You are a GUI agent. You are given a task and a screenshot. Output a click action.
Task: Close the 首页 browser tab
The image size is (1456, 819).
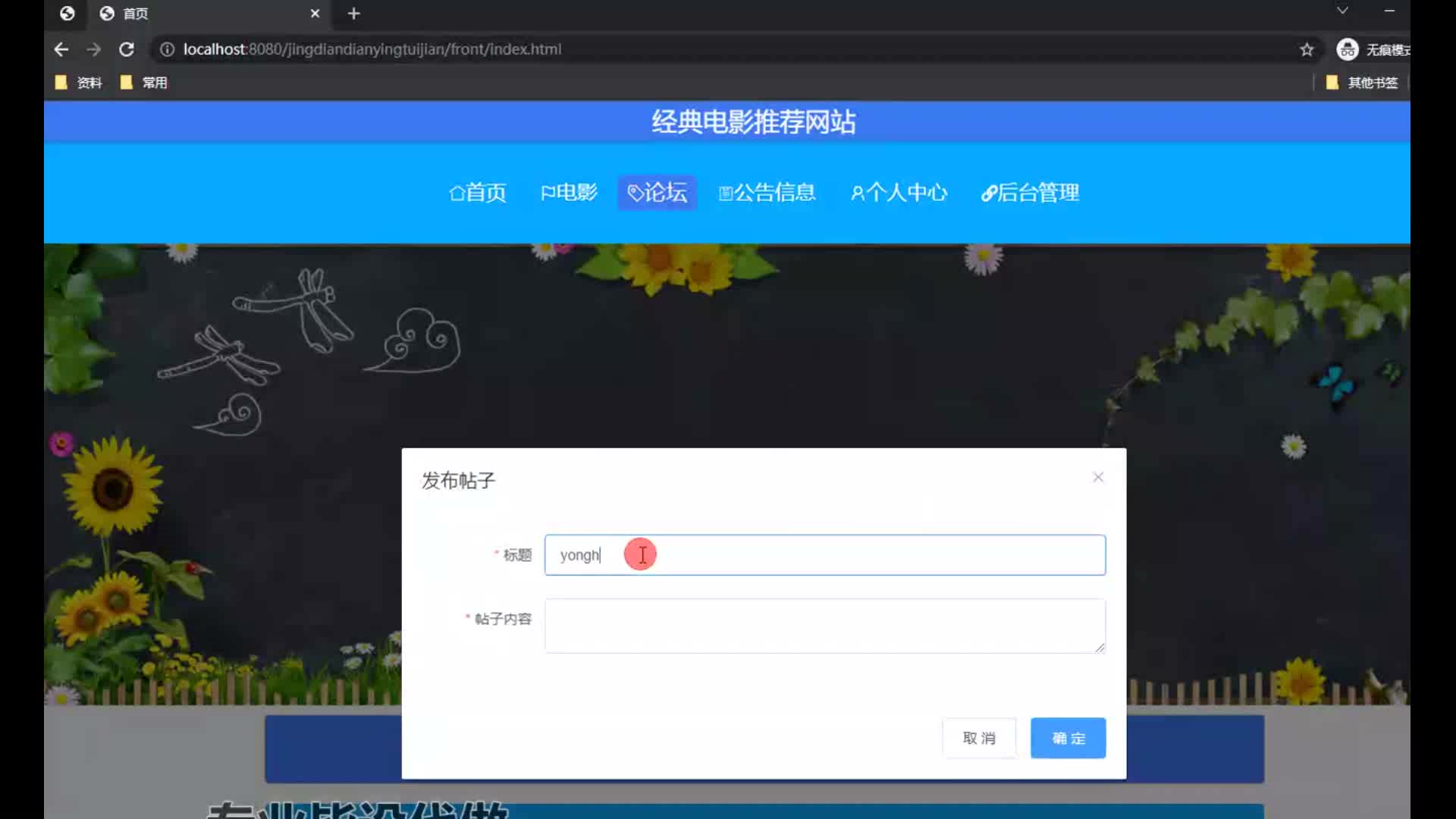(315, 14)
